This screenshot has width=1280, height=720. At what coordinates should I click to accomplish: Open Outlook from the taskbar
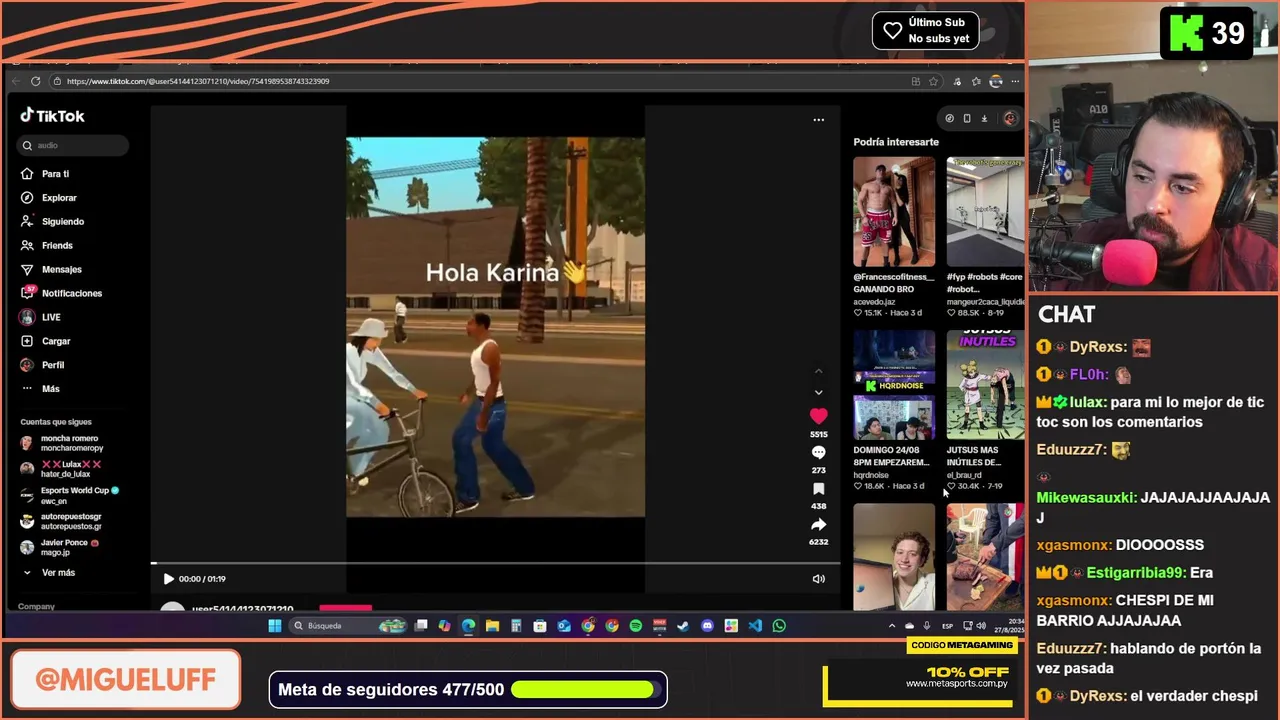tap(563, 626)
